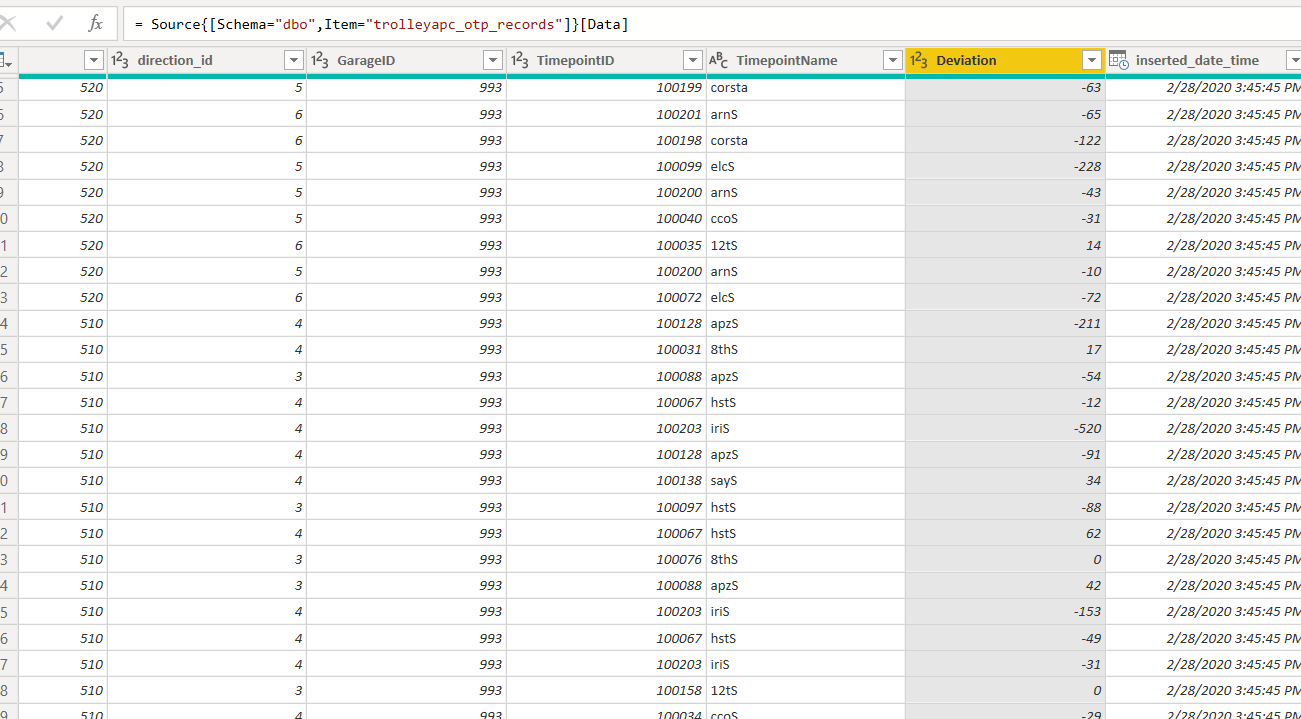Select Deviation cell with value -88
1301x719 pixels.
tap(1005, 507)
